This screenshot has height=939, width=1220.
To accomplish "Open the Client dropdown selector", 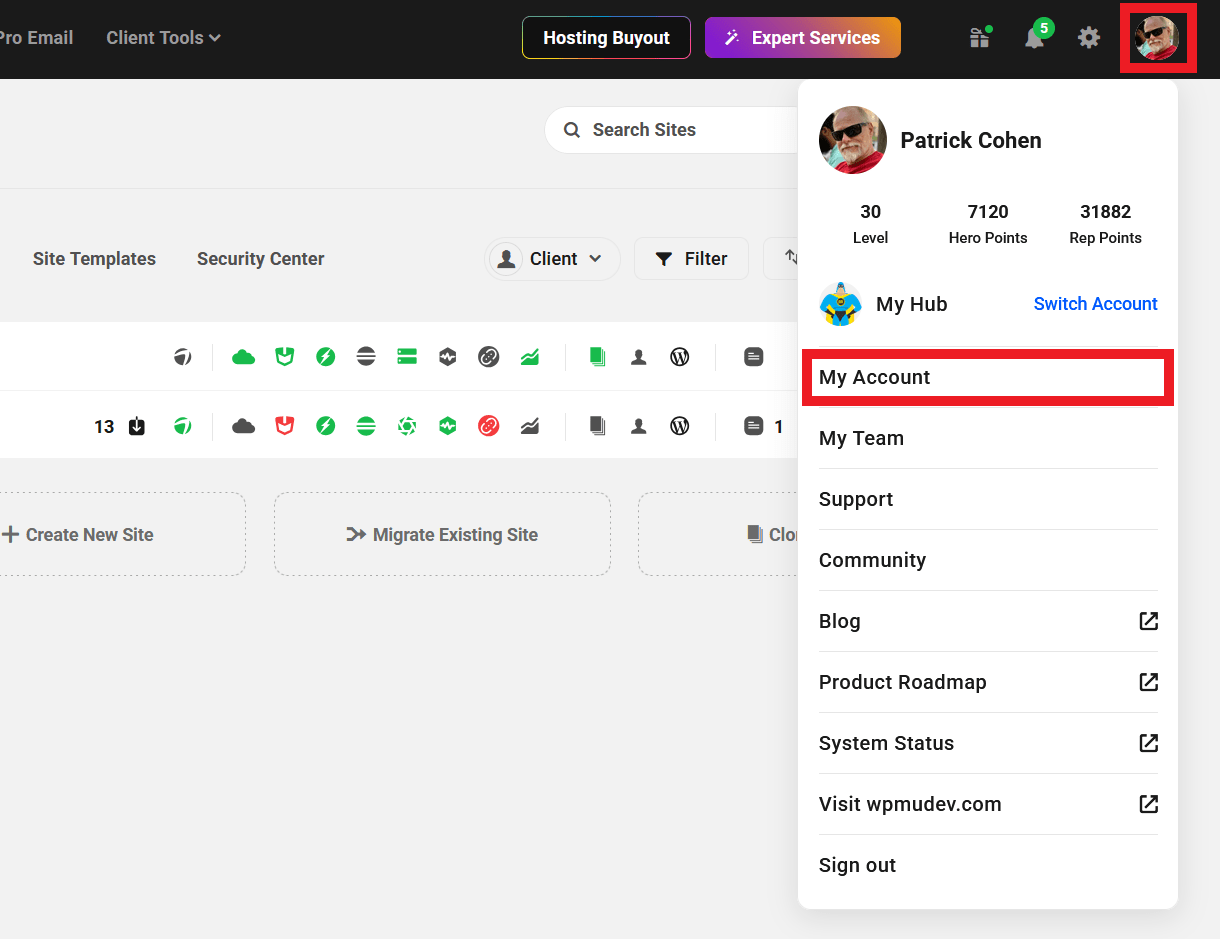I will click(x=552, y=259).
